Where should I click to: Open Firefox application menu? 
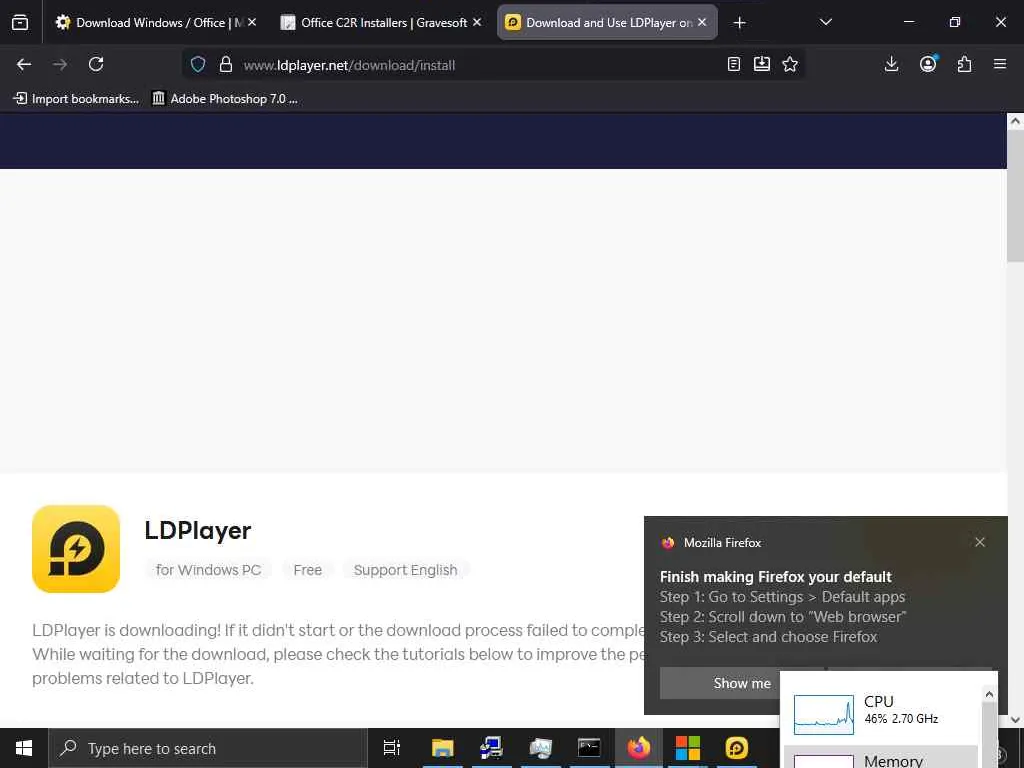coord(1000,64)
